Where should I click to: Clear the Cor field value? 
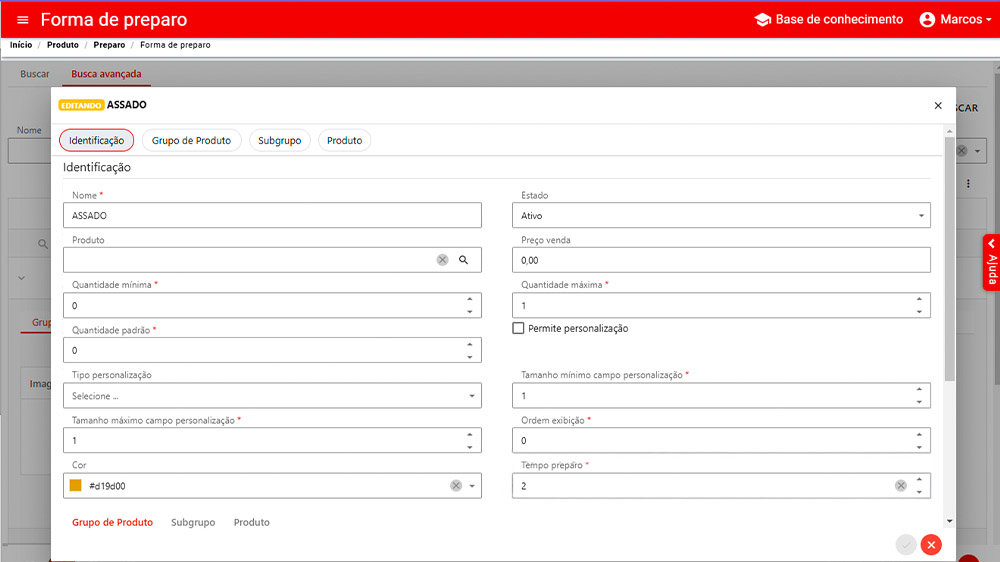point(456,486)
